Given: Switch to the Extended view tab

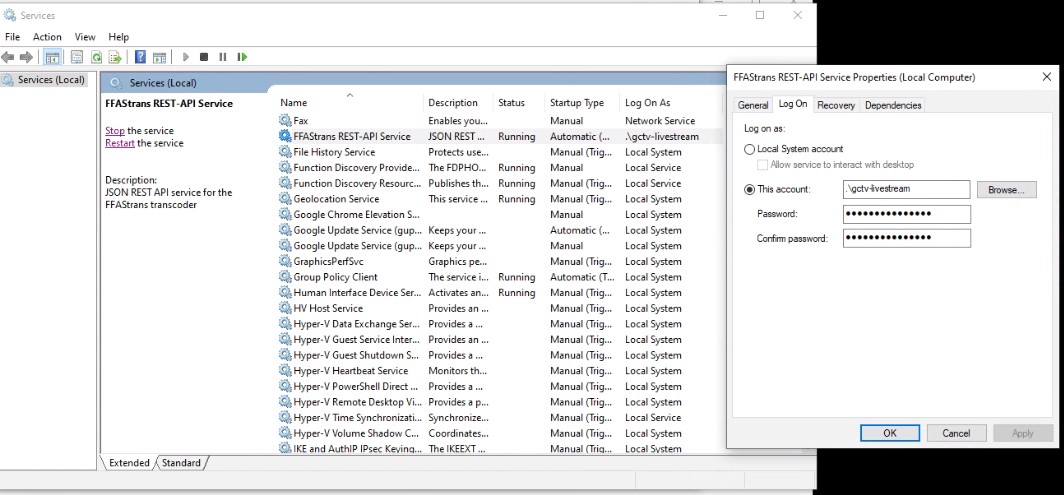Looking at the screenshot, I should [129, 462].
